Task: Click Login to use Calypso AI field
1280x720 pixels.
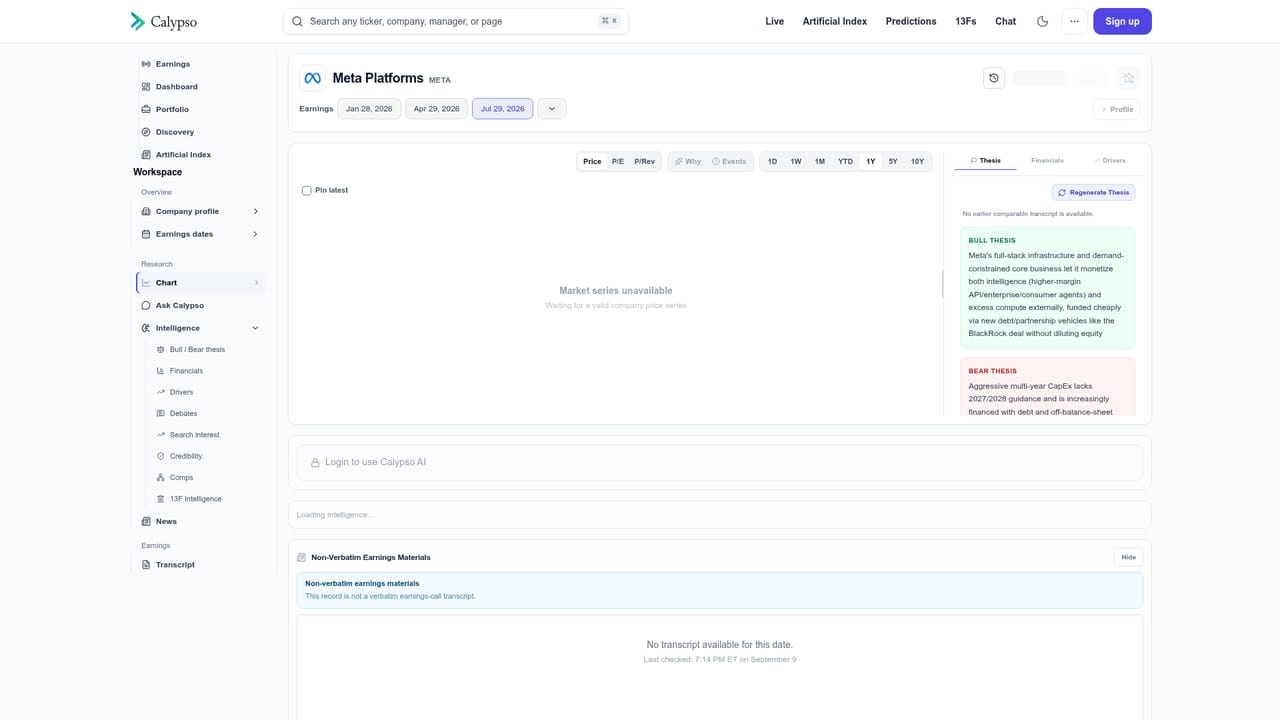Action: click(720, 462)
